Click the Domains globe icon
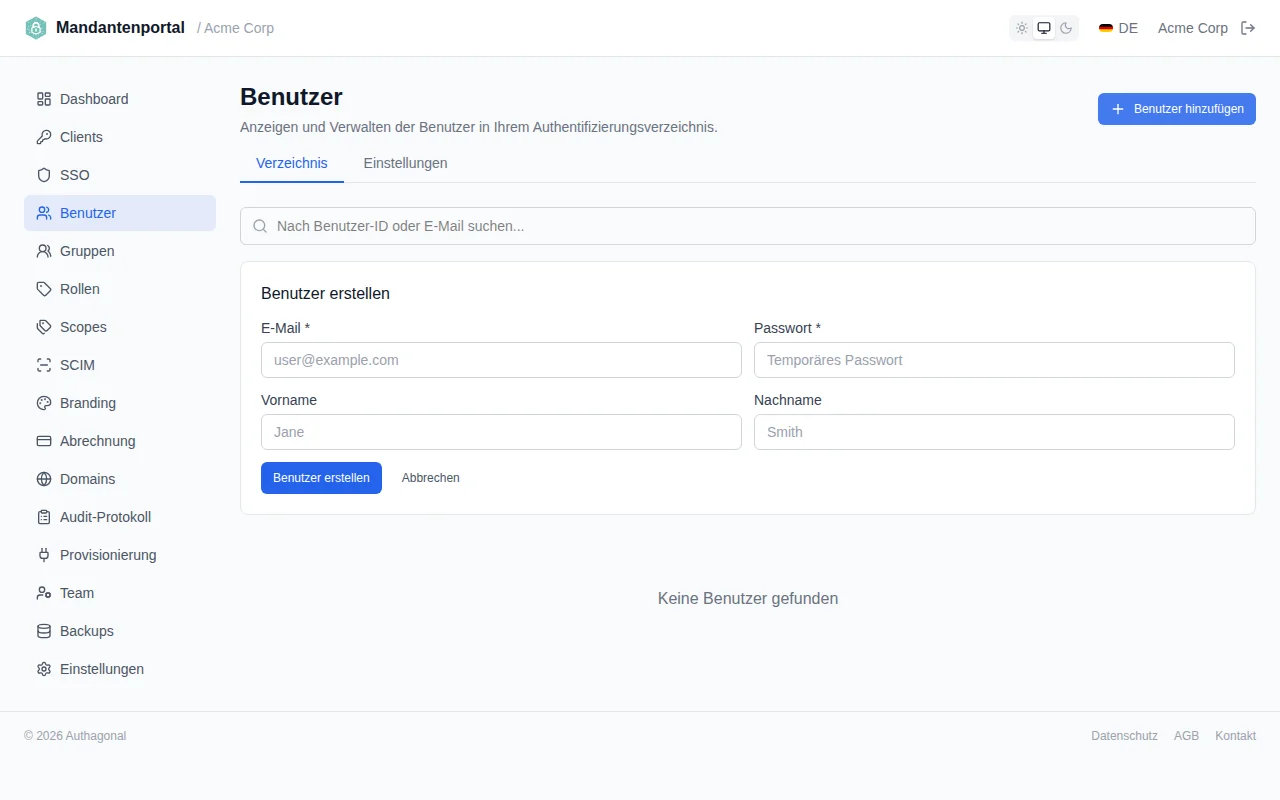Viewport: 1280px width, 800px height. click(x=44, y=479)
